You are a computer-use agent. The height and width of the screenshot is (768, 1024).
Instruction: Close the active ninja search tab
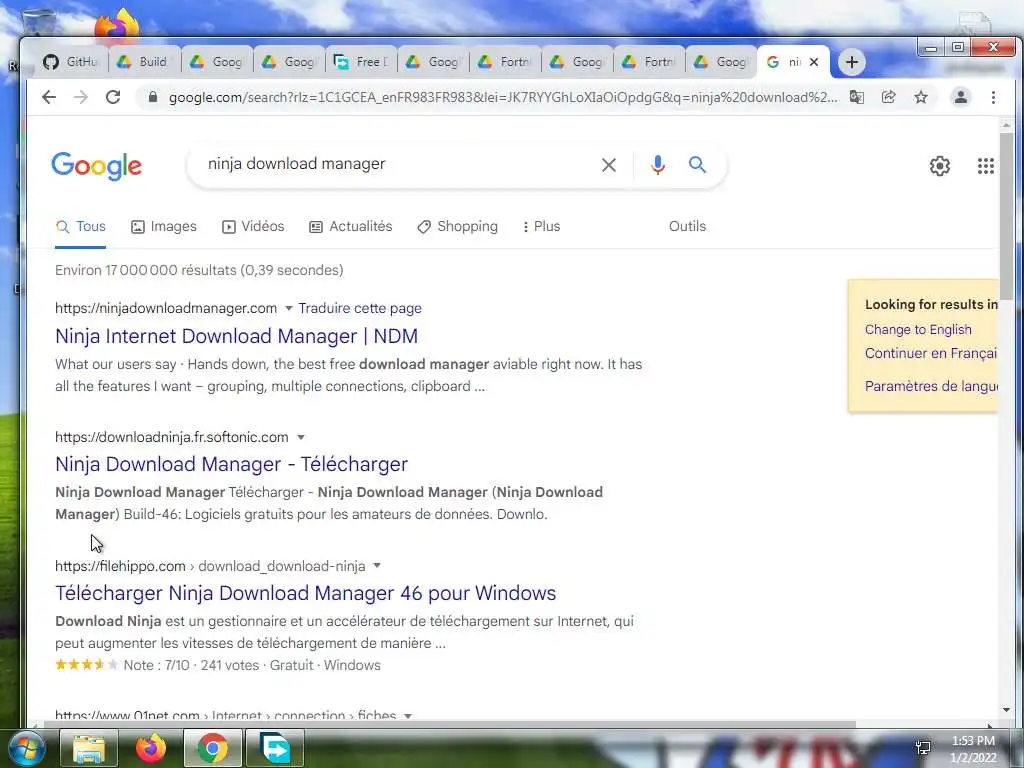pos(814,62)
